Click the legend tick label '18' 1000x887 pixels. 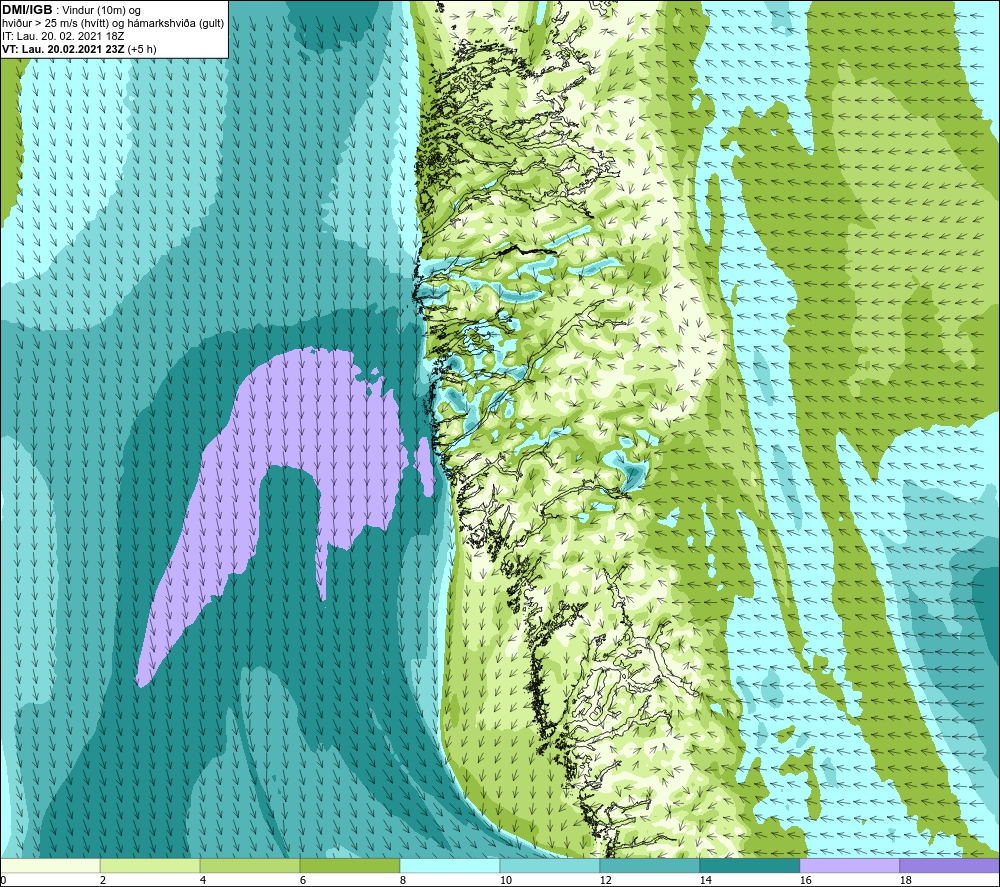(905, 880)
